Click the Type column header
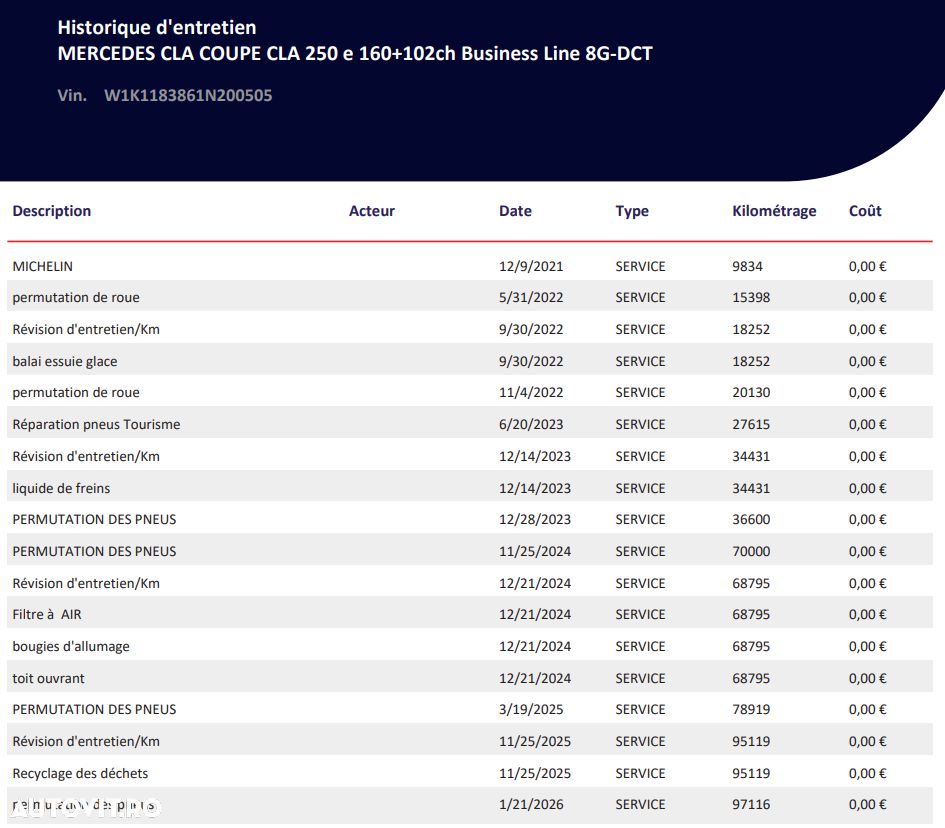Viewport: 945px width, 828px height. click(632, 212)
